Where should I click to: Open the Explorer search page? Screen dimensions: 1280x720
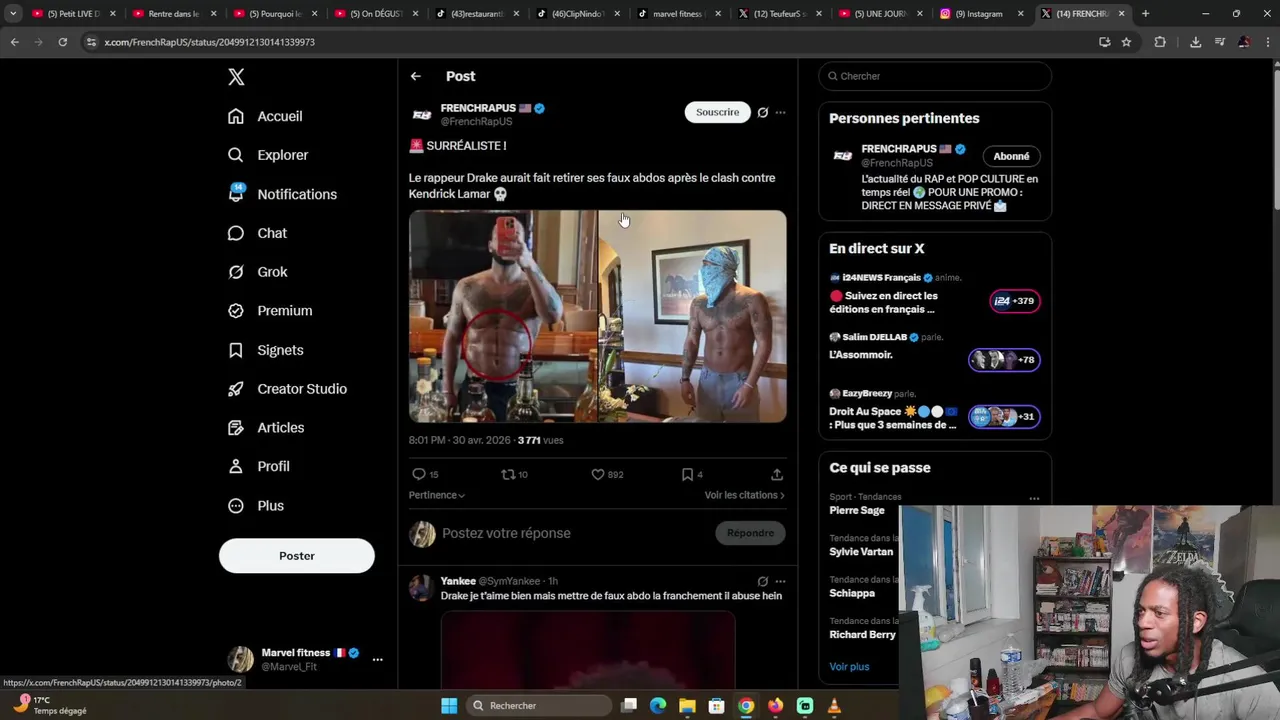(x=268, y=155)
